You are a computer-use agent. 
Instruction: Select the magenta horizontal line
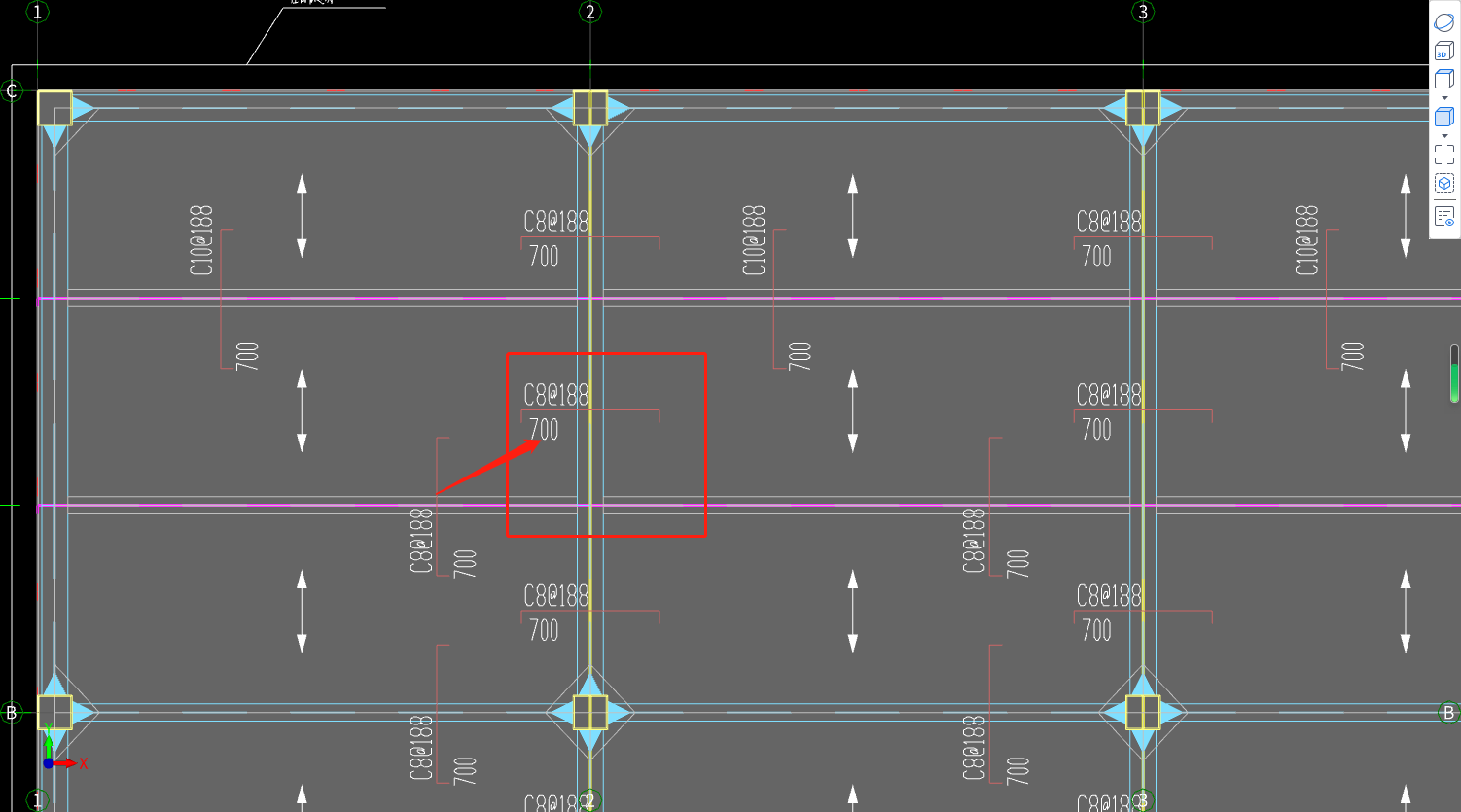click(x=749, y=506)
